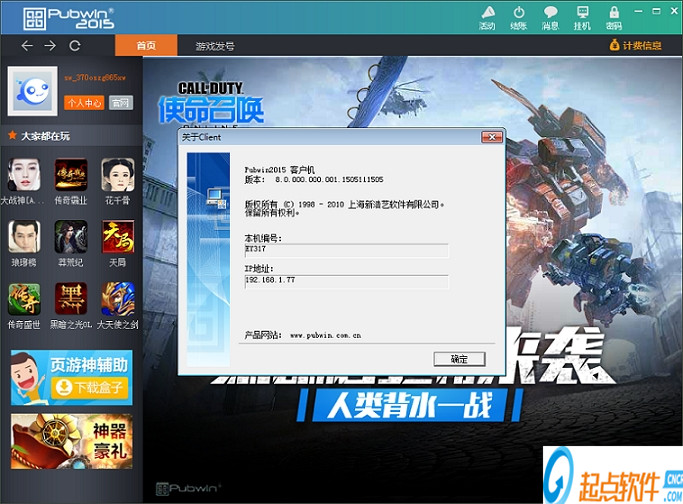Click the 本机编号 field showing HY317
The image size is (683, 504).
tap(346, 250)
